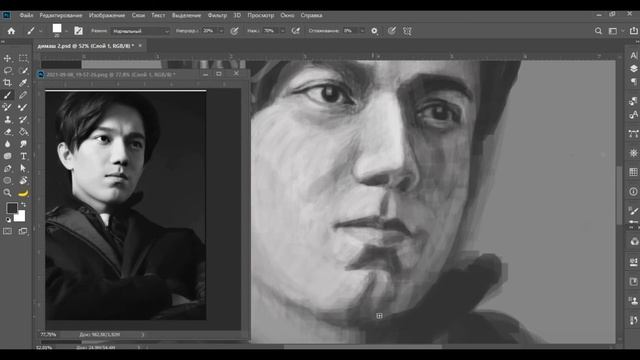Select the Pen tool

(7, 169)
